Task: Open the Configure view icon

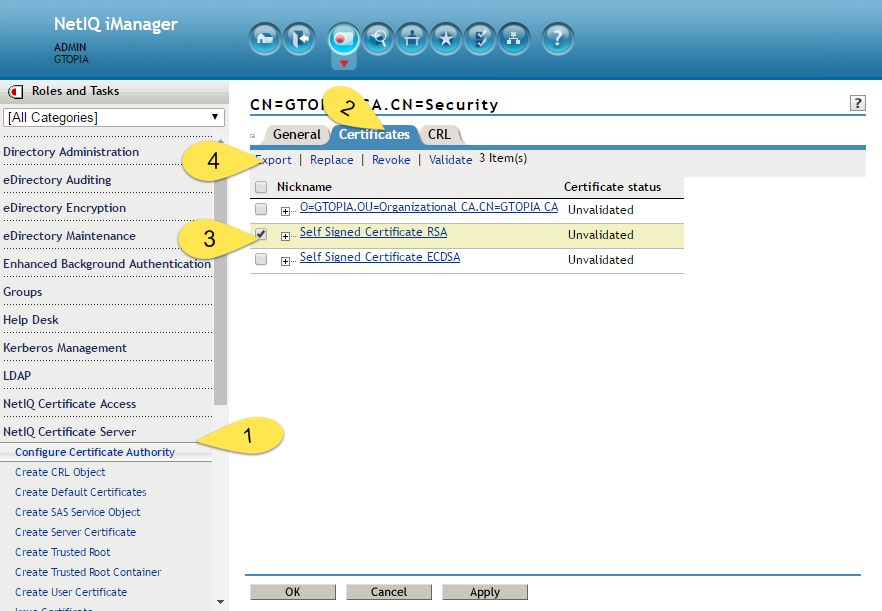Action: point(410,38)
